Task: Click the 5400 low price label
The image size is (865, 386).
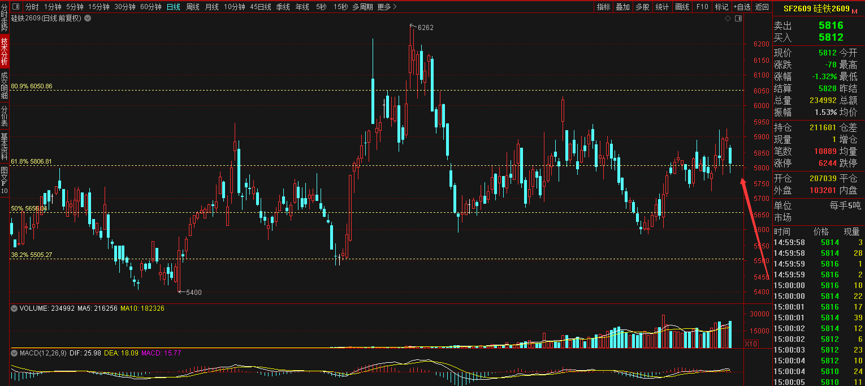Action: 193,293
